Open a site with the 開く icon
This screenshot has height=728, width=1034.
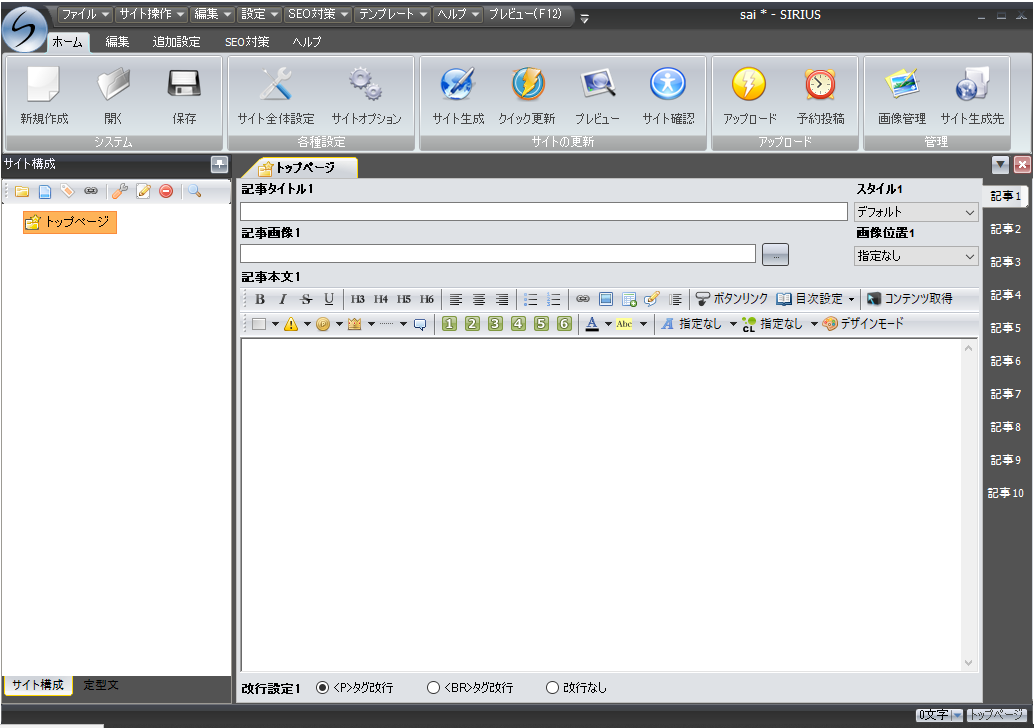pos(113,84)
